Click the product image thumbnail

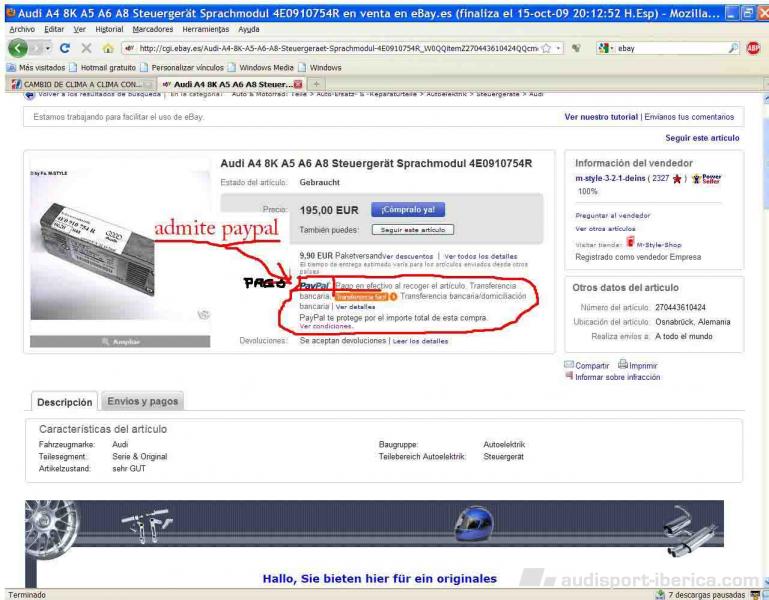tap(120, 245)
